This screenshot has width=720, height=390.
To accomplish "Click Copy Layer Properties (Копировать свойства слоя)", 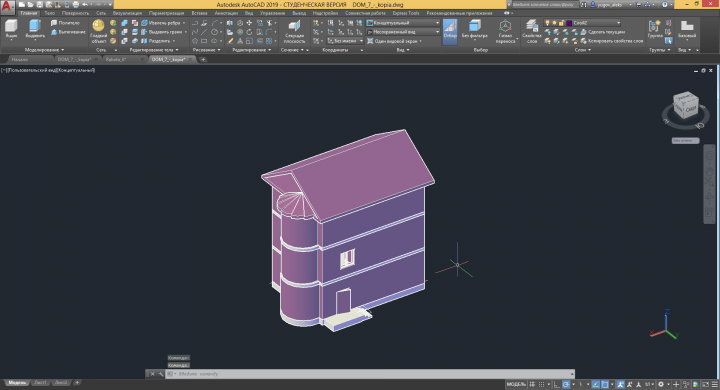I will coord(612,41).
